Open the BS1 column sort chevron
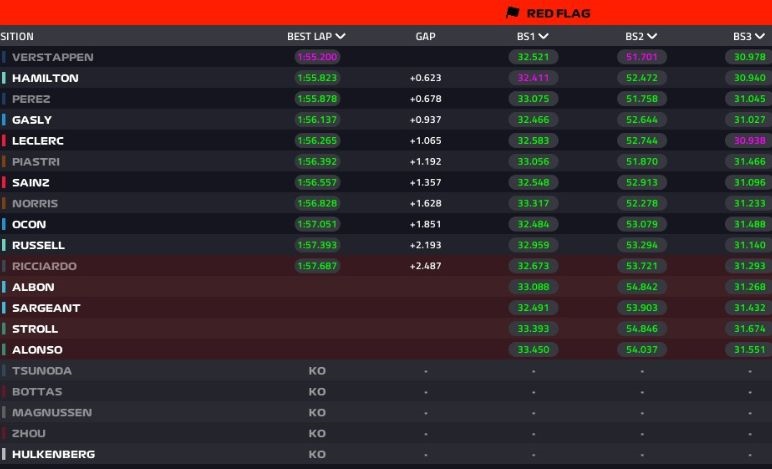This screenshot has height=469, width=772. pyautogui.click(x=544, y=37)
